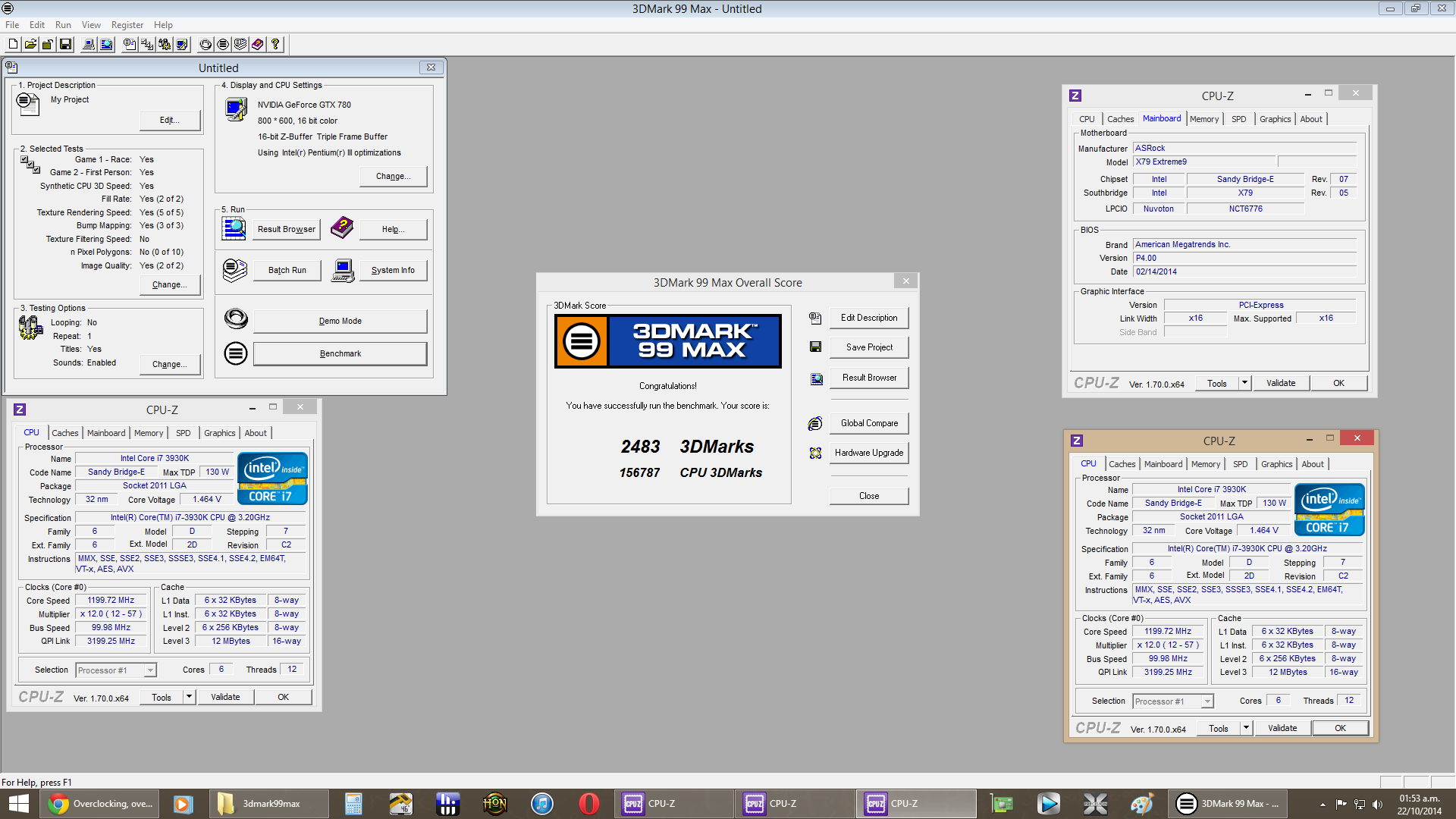Open Caches tab in CPU-Z below Untitled panel
Viewport: 1456px width, 819px height.
point(64,433)
